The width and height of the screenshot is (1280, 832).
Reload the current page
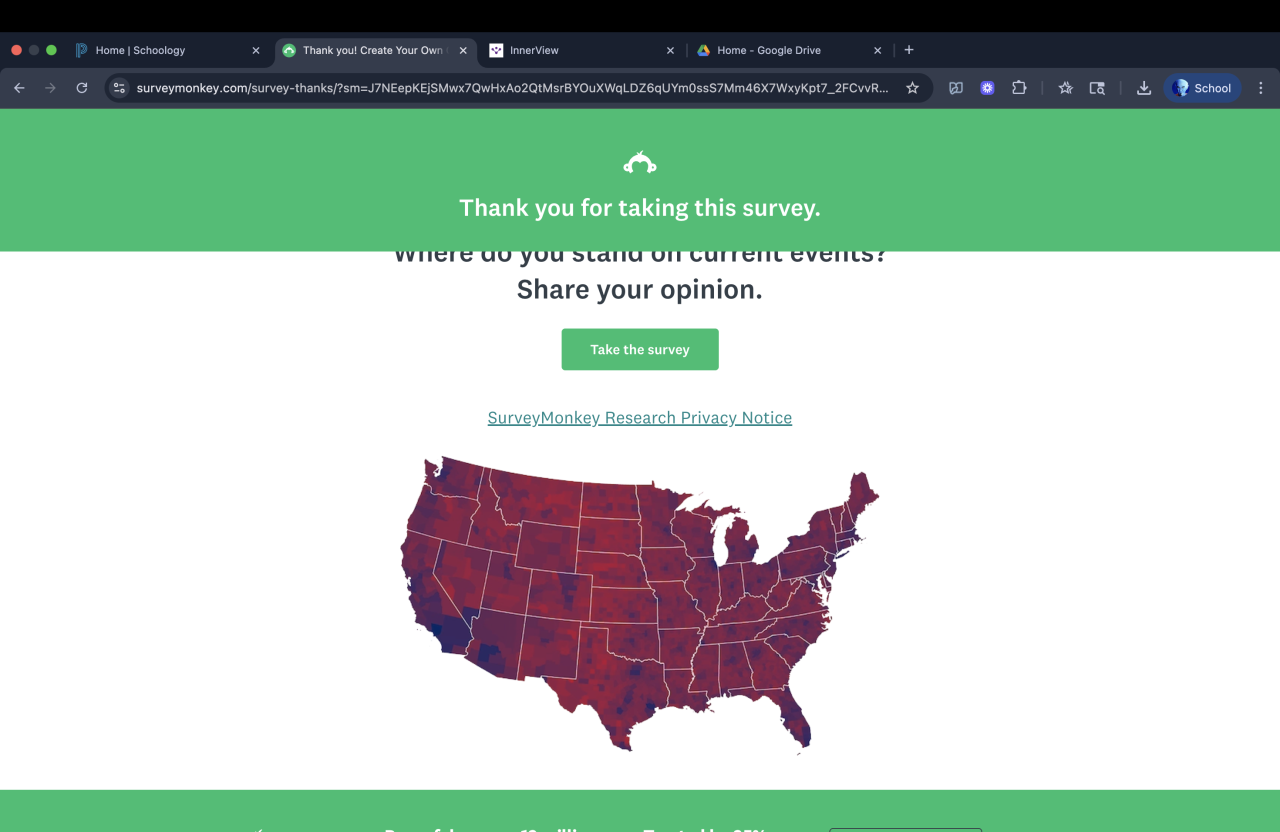click(x=82, y=88)
